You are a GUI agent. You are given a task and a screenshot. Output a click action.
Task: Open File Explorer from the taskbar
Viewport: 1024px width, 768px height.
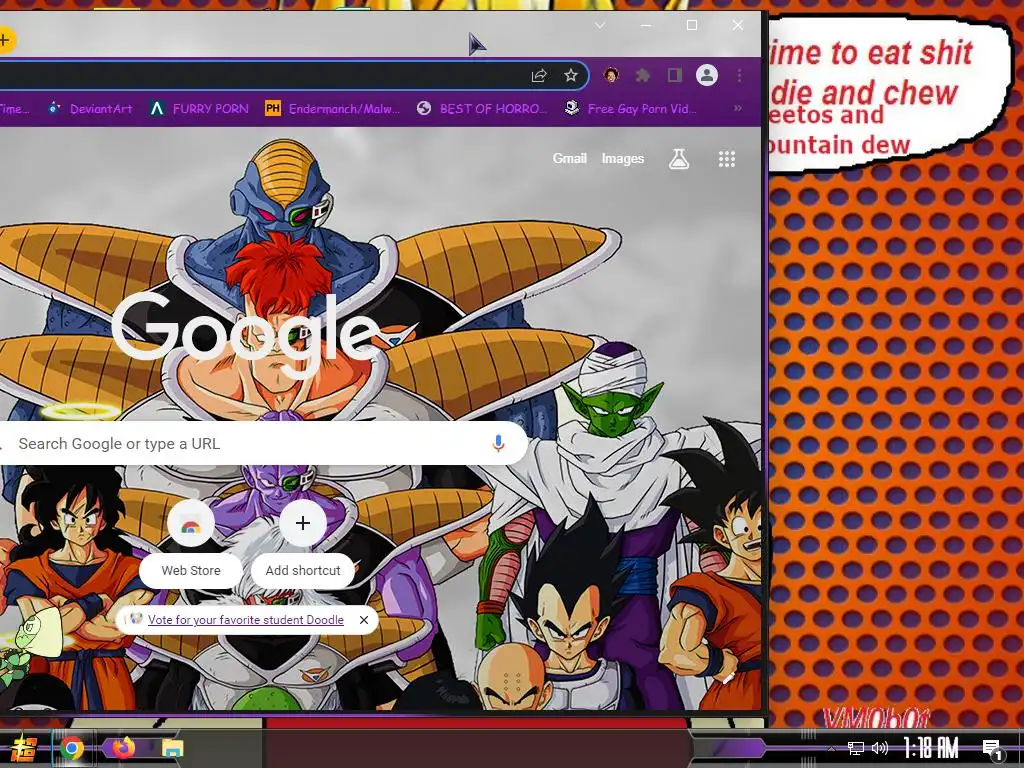coord(173,748)
